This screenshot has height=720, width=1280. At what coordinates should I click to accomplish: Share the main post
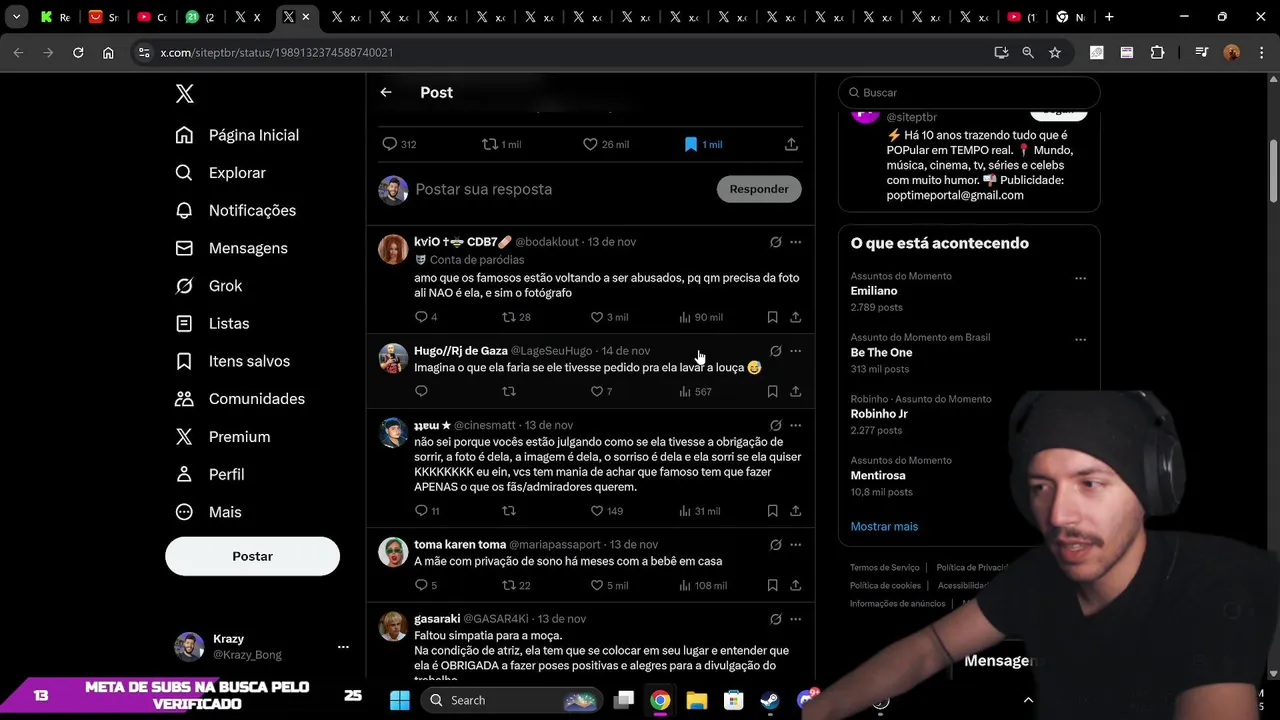click(791, 144)
